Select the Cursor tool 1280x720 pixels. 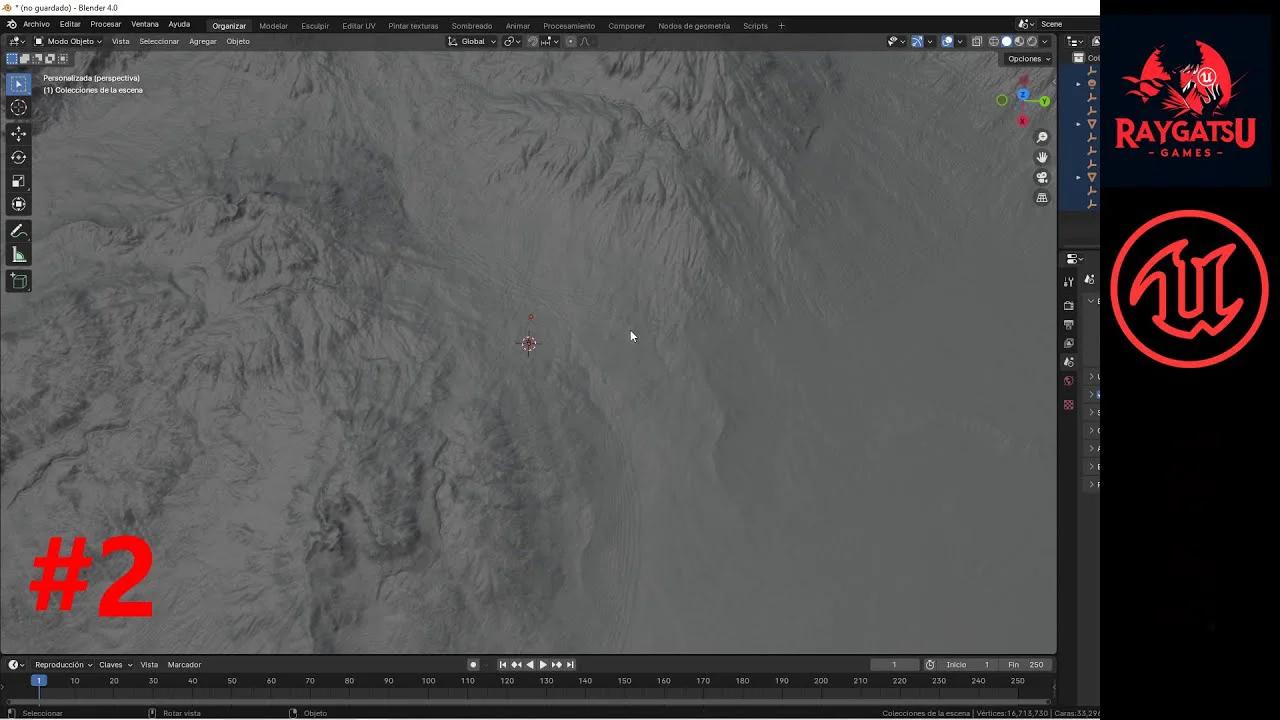click(18, 108)
